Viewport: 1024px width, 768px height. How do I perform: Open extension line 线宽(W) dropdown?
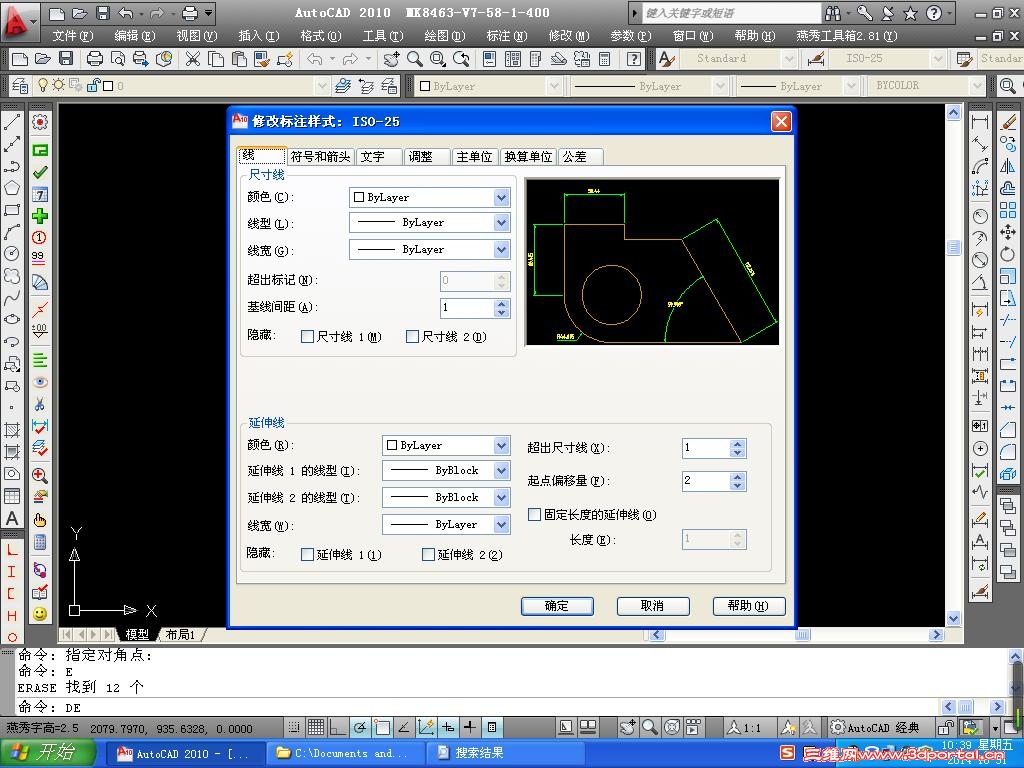coord(501,524)
